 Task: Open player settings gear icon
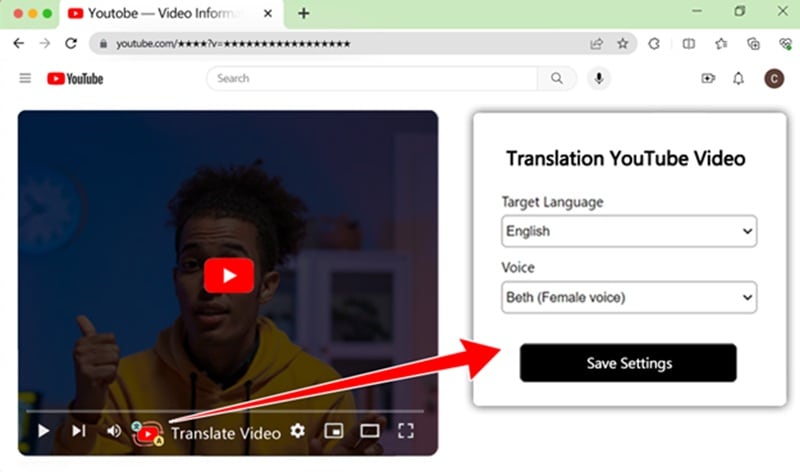[x=298, y=431]
